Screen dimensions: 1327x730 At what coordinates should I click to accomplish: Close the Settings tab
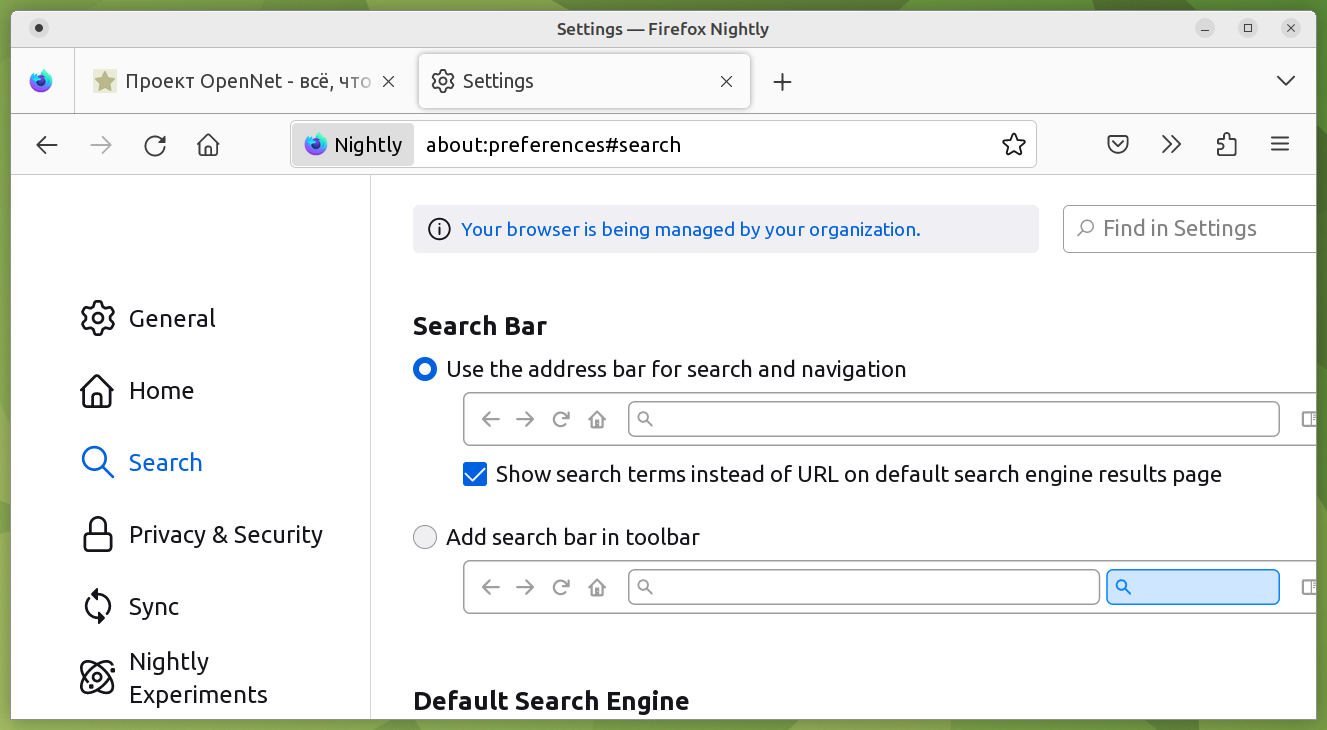[x=727, y=82]
